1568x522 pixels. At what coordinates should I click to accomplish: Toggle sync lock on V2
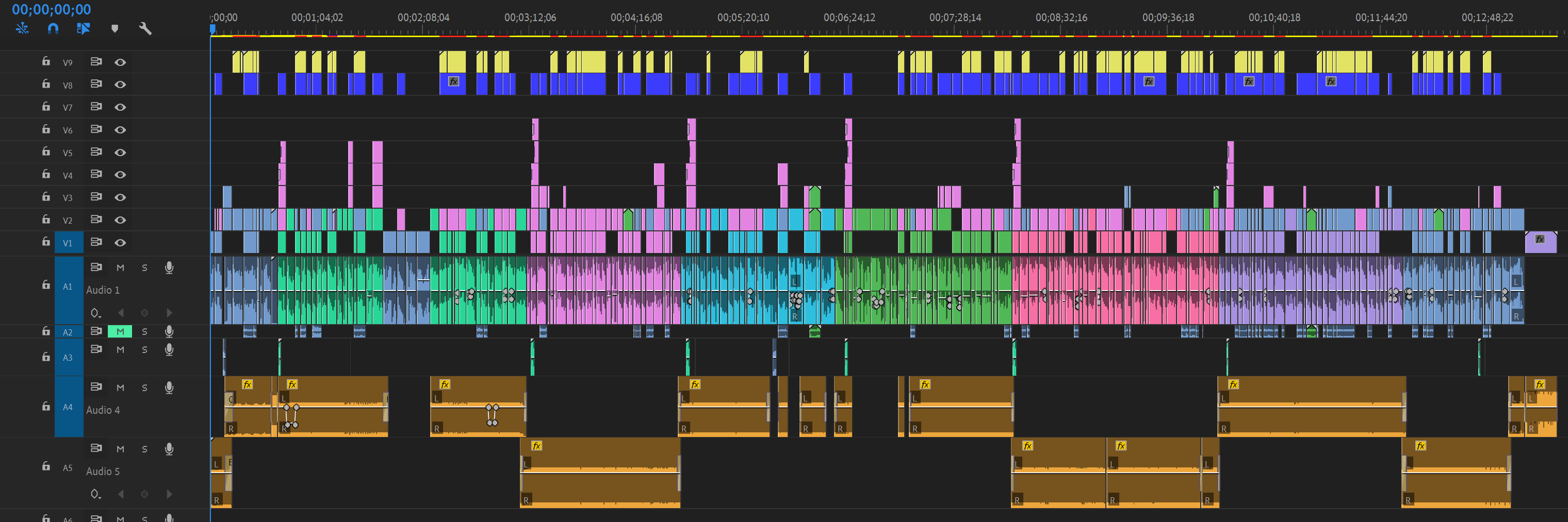[x=96, y=219]
